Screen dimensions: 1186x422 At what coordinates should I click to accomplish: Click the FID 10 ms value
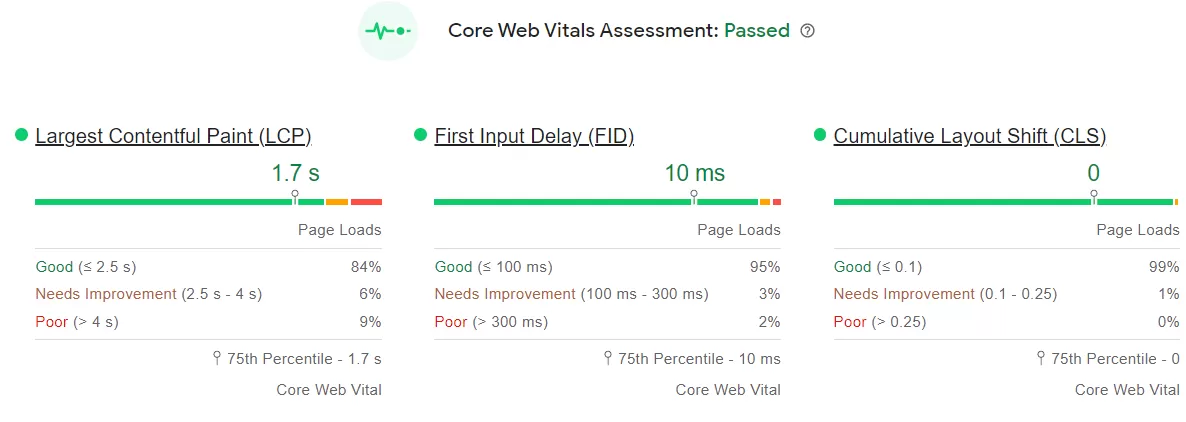click(695, 173)
